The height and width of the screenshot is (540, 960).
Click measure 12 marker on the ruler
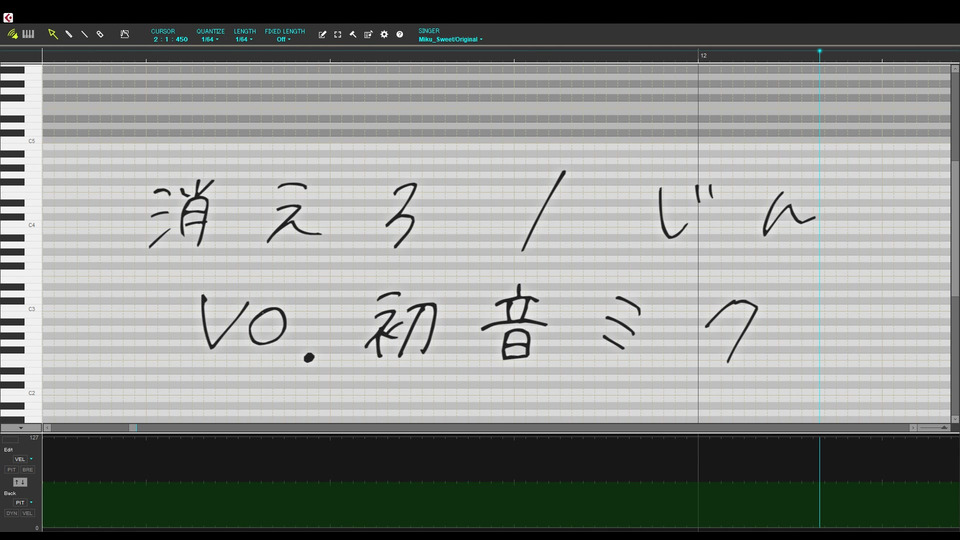703,56
